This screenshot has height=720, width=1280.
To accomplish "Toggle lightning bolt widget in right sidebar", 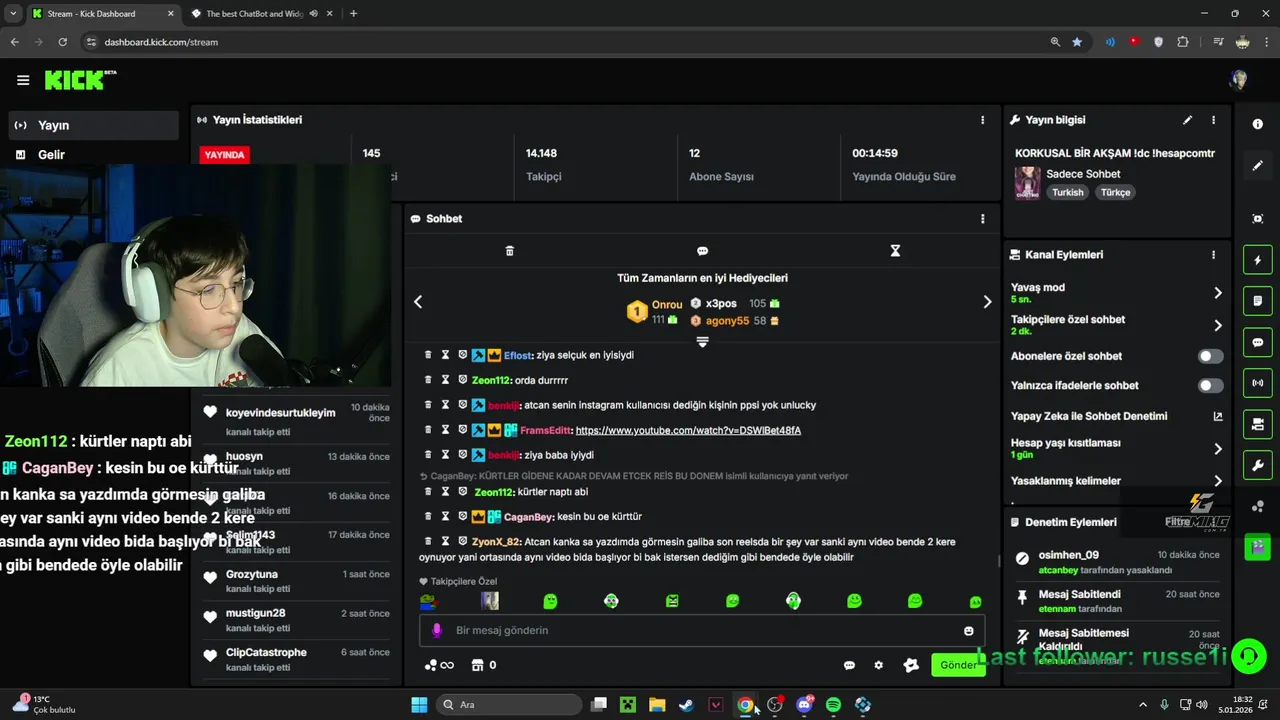I will click(1257, 260).
